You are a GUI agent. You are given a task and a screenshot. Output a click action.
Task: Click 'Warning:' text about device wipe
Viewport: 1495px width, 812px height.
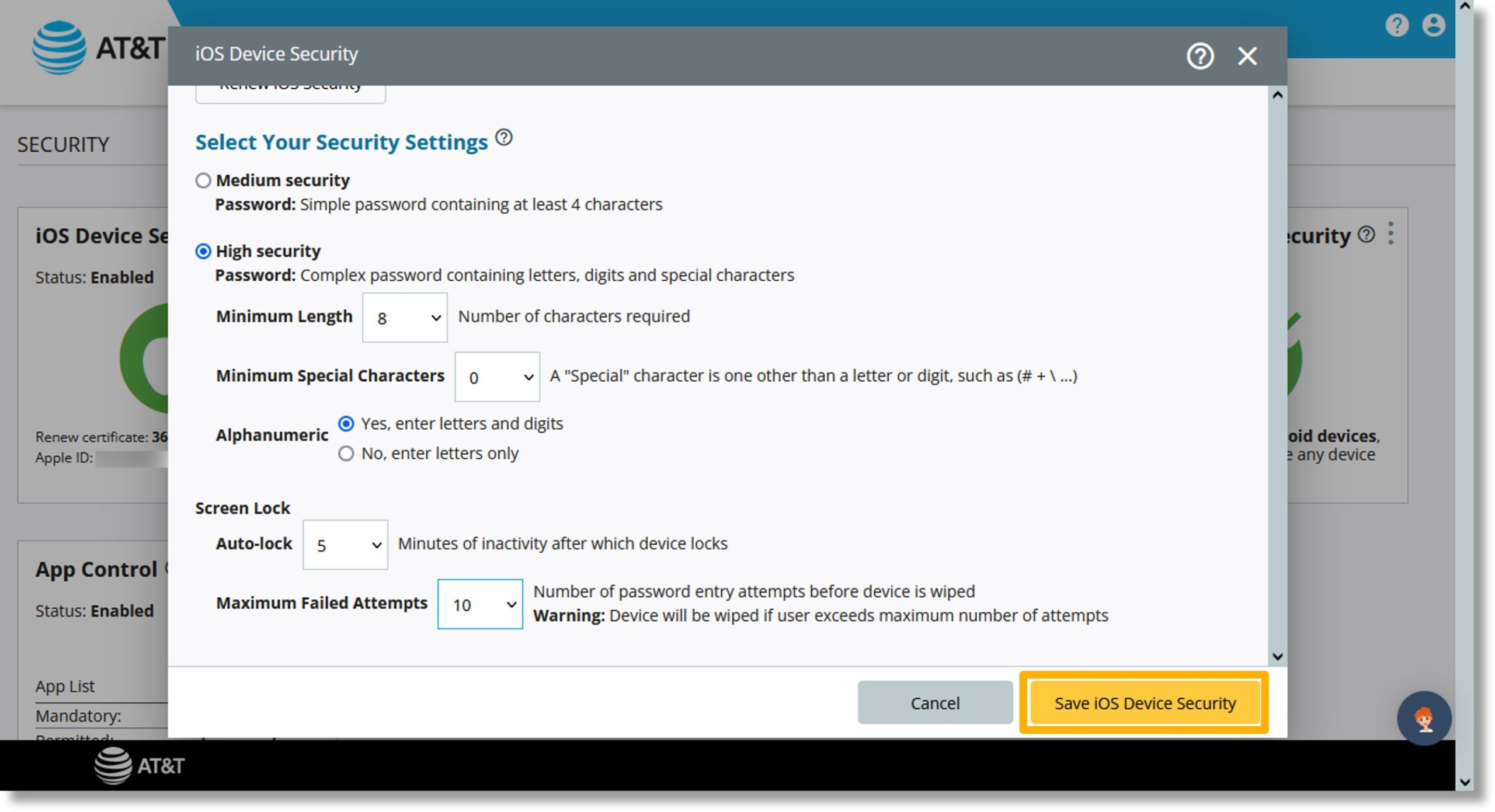569,615
